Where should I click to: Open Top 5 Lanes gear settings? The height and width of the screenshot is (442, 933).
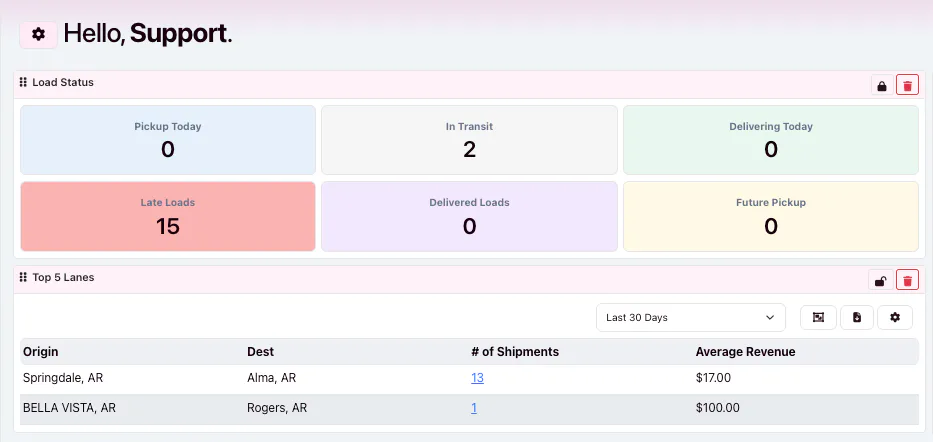[x=895, y=318]
